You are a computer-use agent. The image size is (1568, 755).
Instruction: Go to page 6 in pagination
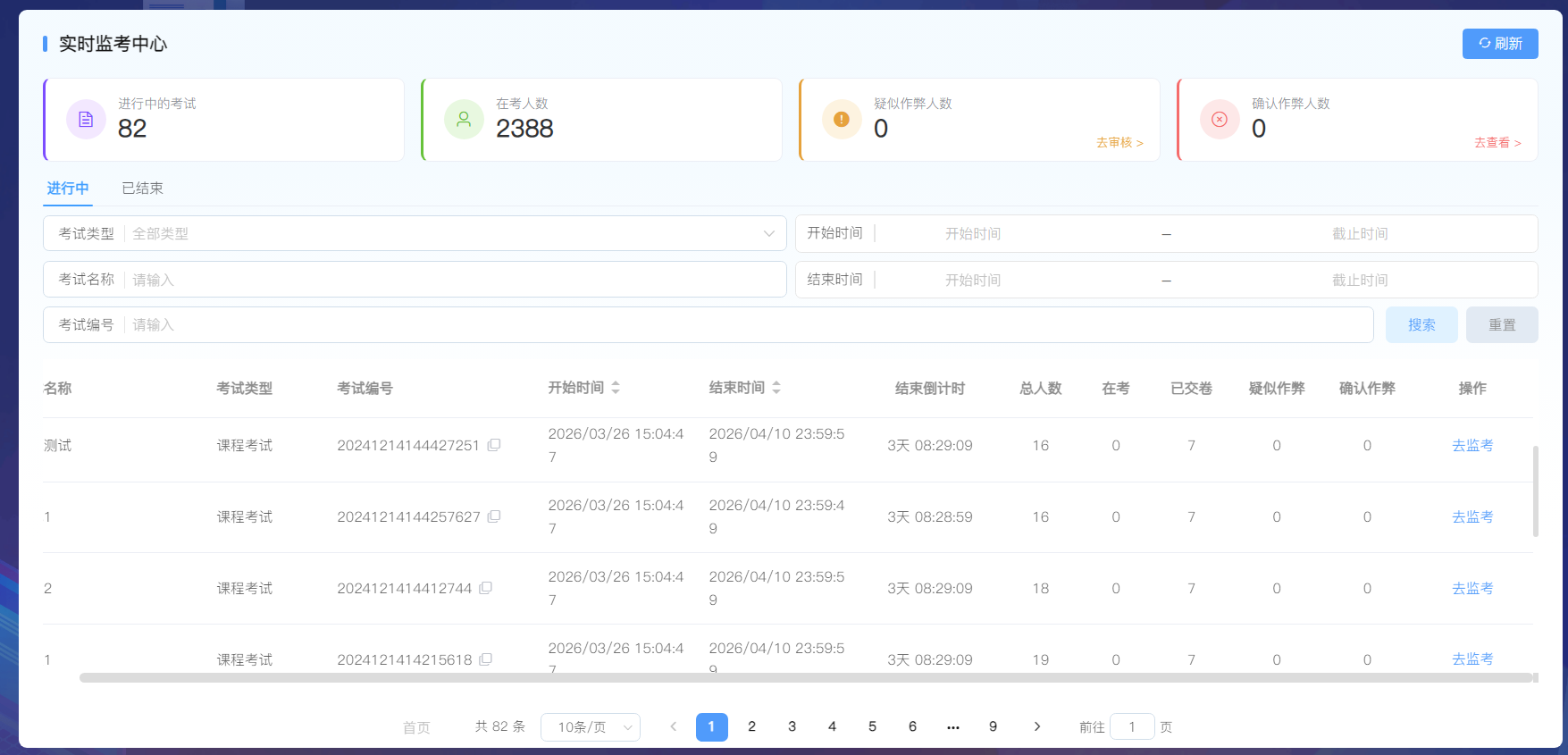click(x=913, y=727)
